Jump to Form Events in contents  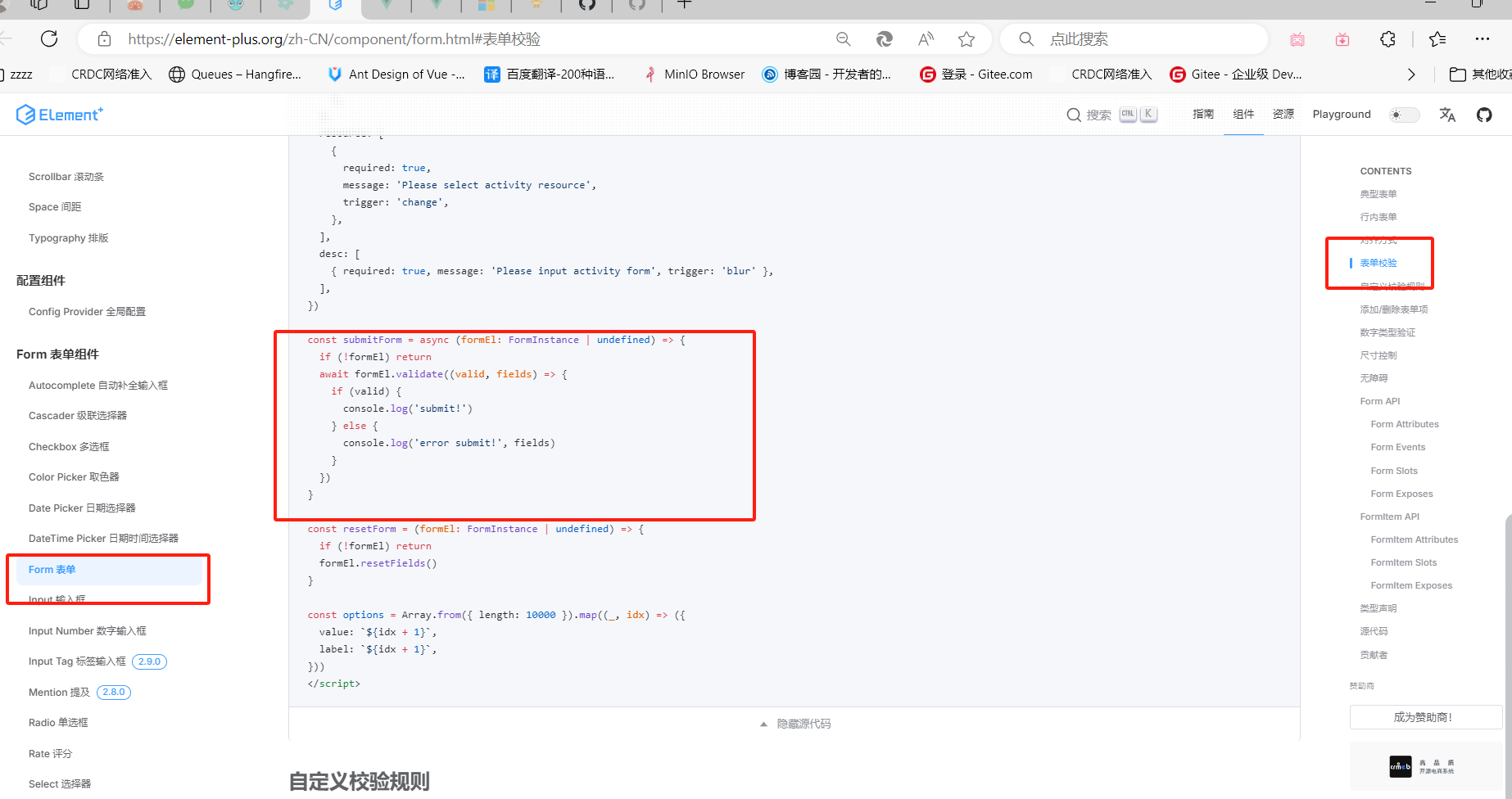pos(1398,447)
